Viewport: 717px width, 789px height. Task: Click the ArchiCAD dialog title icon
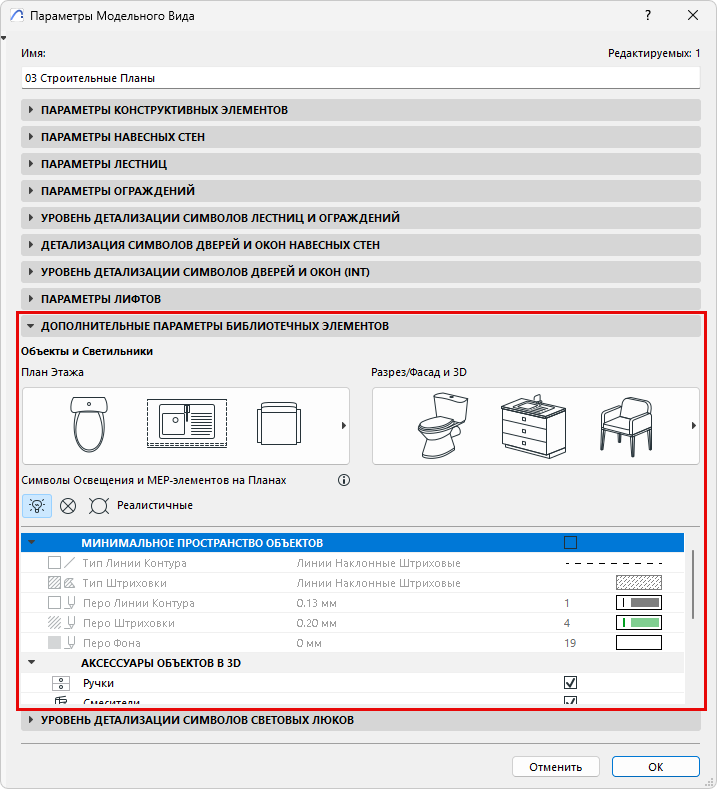[17, 16]
